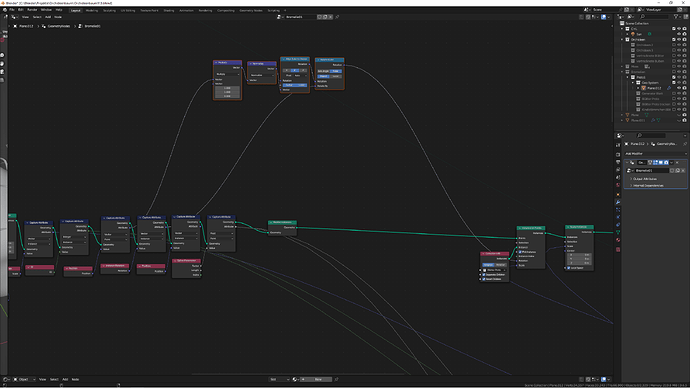The width and height of the screenshot is (690, 388).
Task: Expand Output Attributes panel
Action: pos(645,179)
